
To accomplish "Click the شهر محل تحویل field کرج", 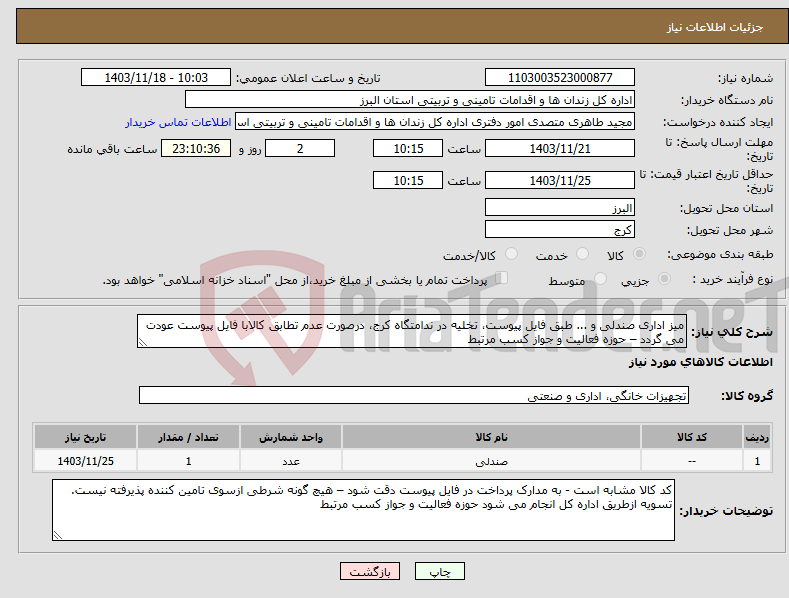I will tap(560, 230).
